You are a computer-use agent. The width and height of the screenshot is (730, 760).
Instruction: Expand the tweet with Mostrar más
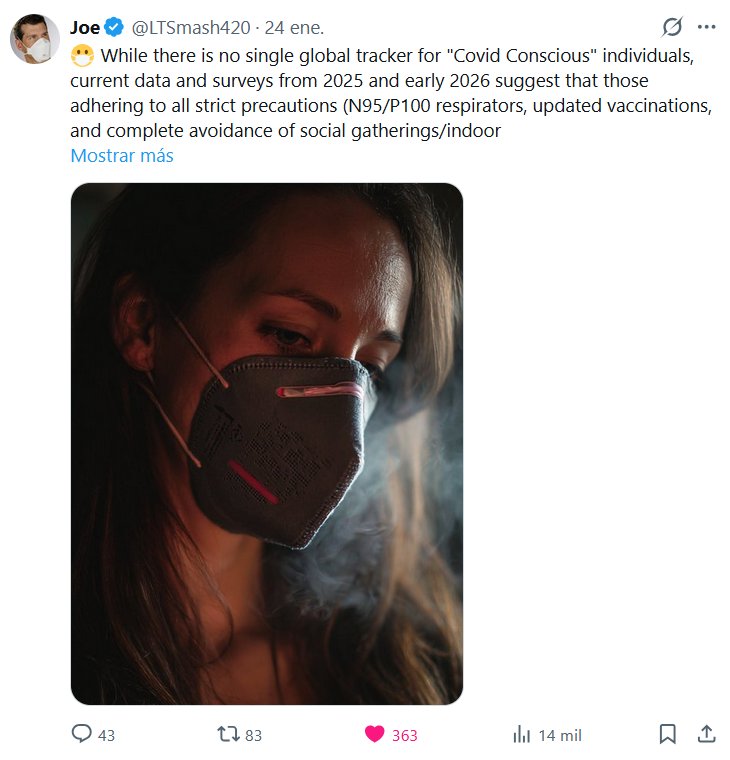122,156
